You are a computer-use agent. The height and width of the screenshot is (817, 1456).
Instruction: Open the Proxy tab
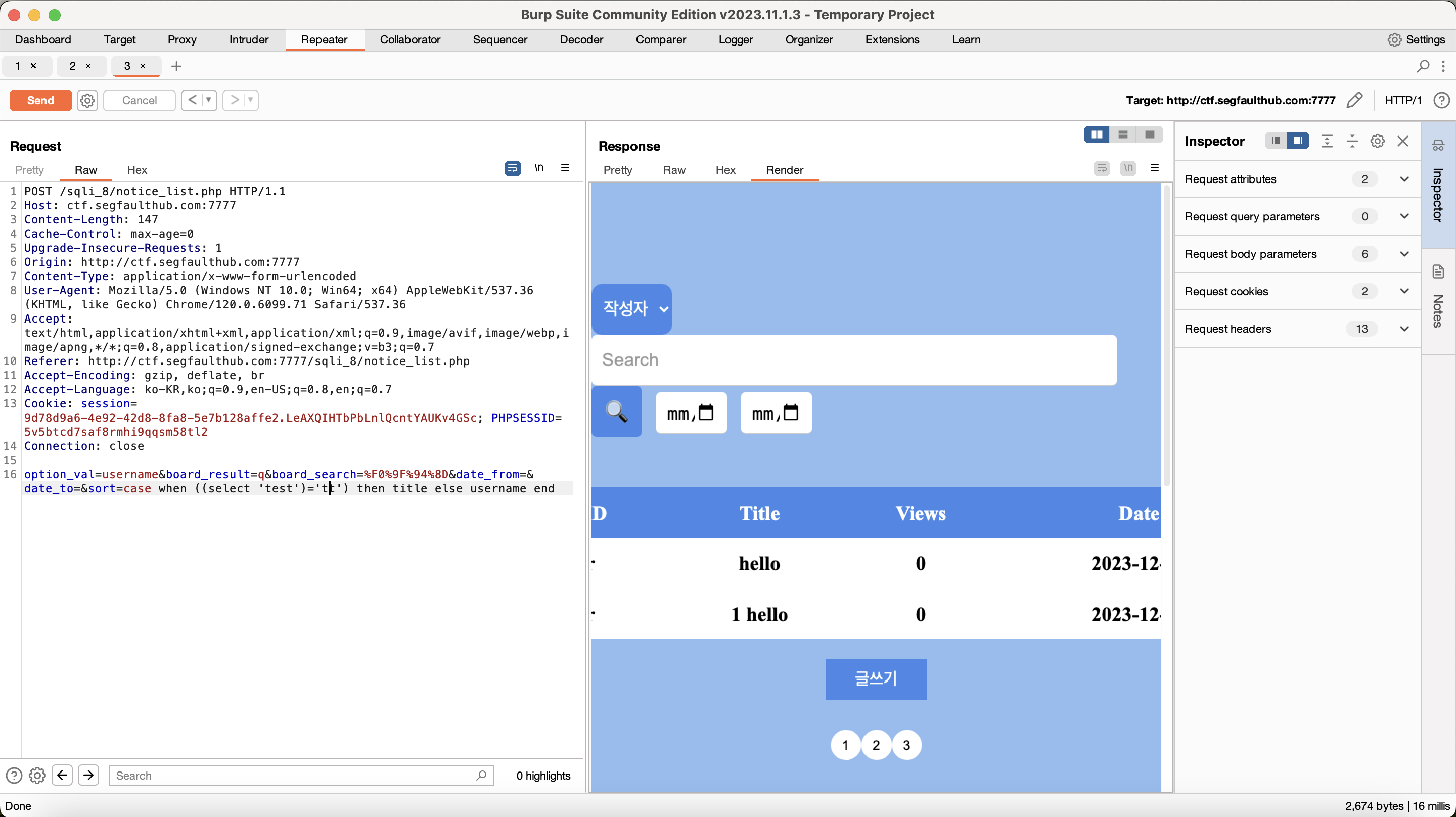pos(182,39)
